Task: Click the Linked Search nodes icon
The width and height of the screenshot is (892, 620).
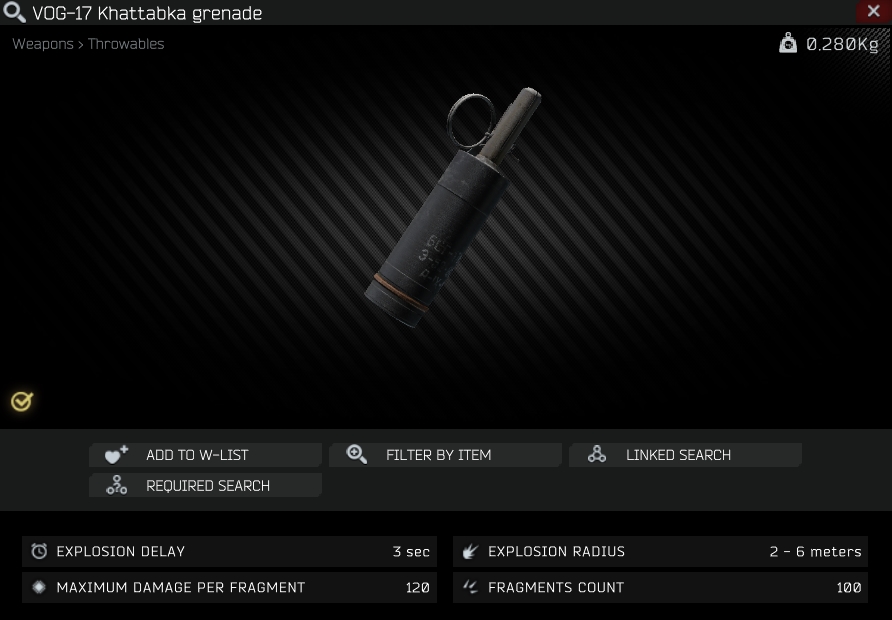Action: click(597, 454)
